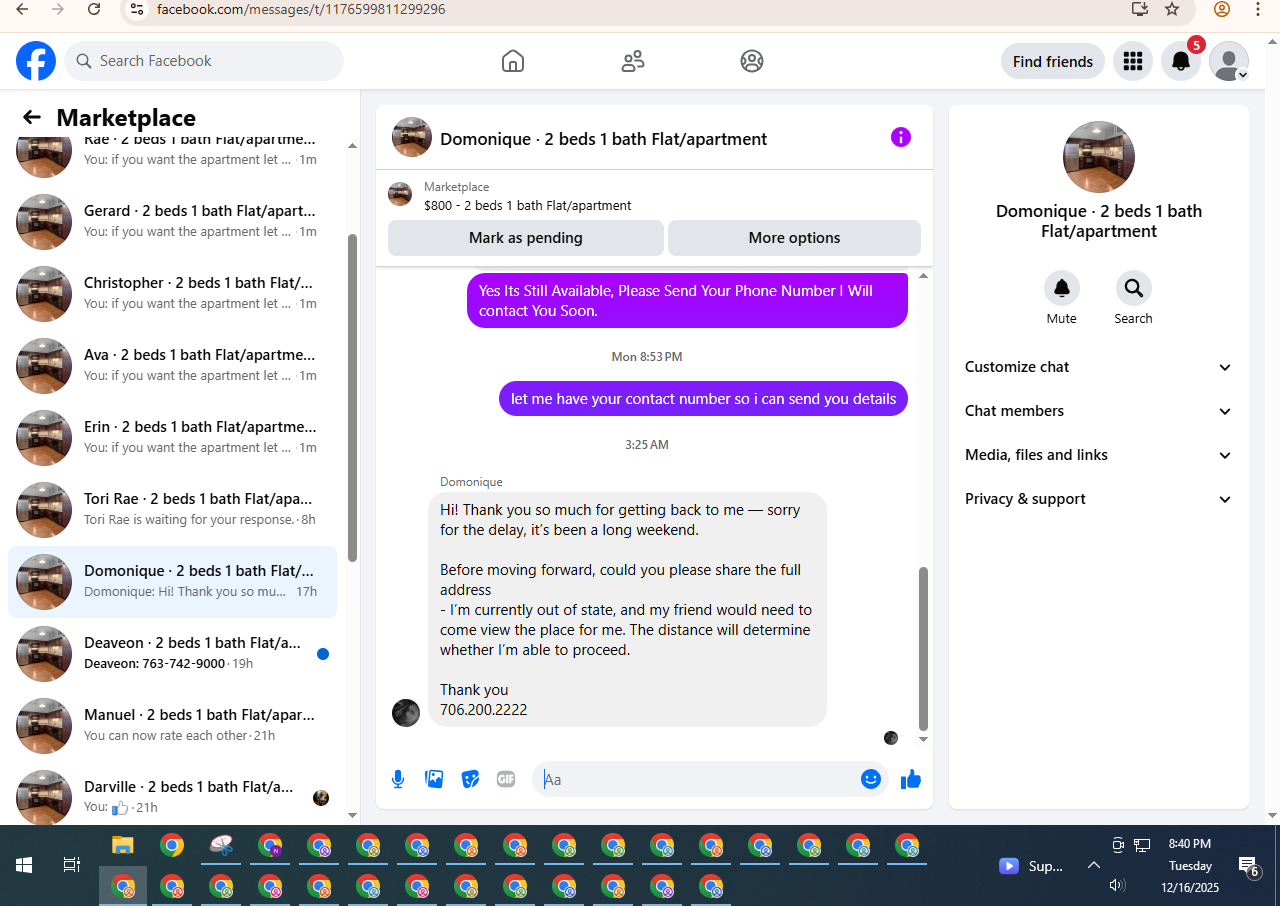The image size is (1280, 906).
Task: Open the Groups tab in top navigation
Action: (752, 61)
